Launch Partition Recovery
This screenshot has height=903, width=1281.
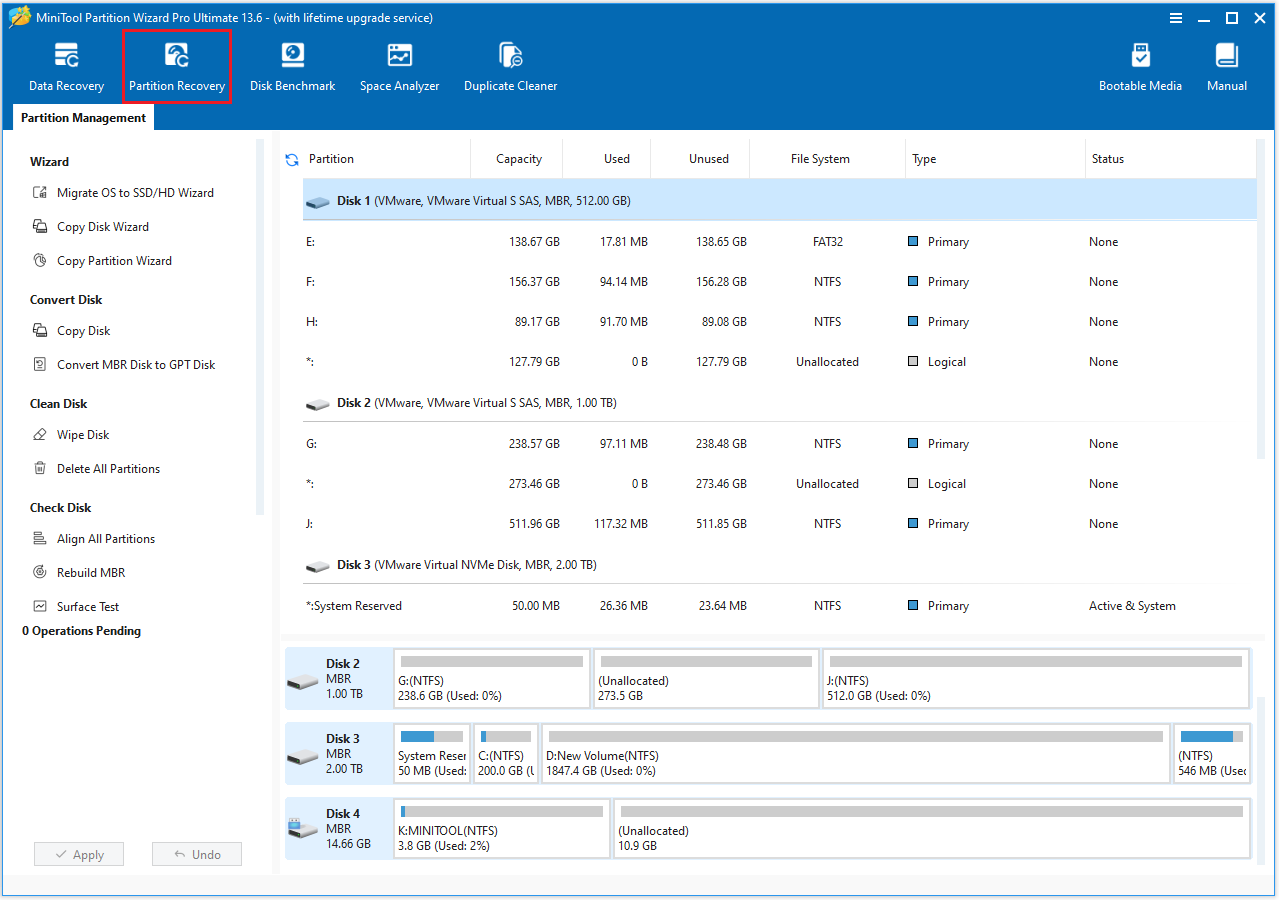point(176,65)
